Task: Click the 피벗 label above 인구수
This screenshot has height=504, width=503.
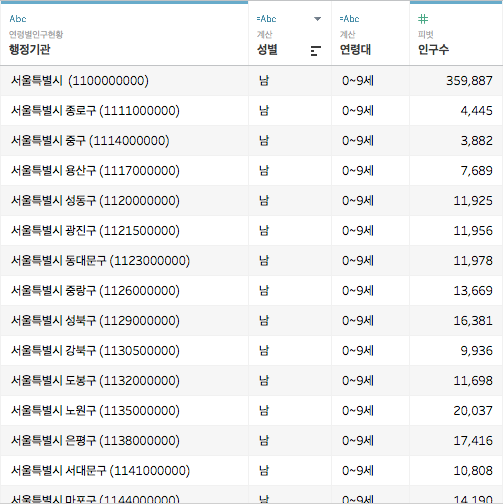Action: pos(426,34)
